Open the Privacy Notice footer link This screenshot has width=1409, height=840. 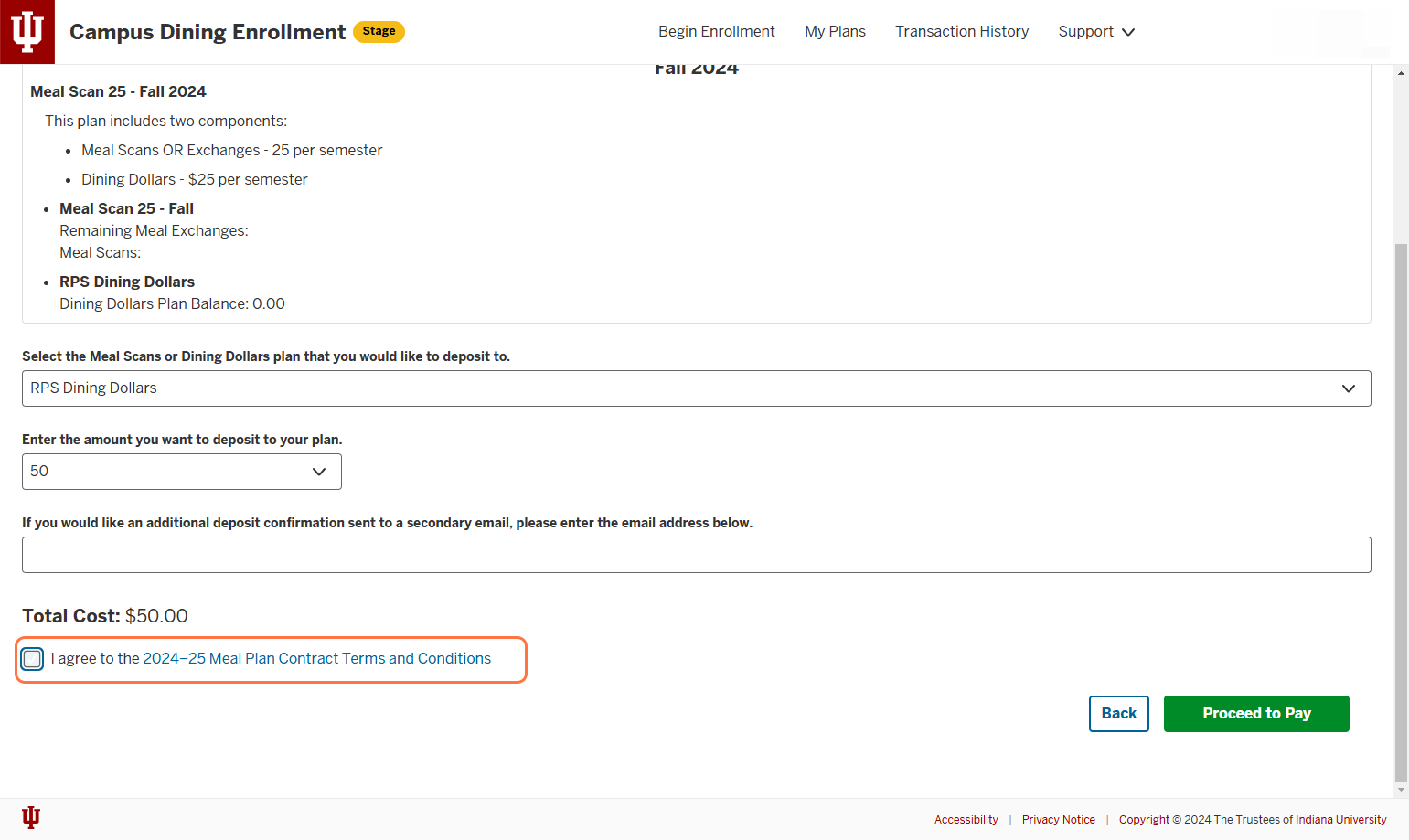1058,820
